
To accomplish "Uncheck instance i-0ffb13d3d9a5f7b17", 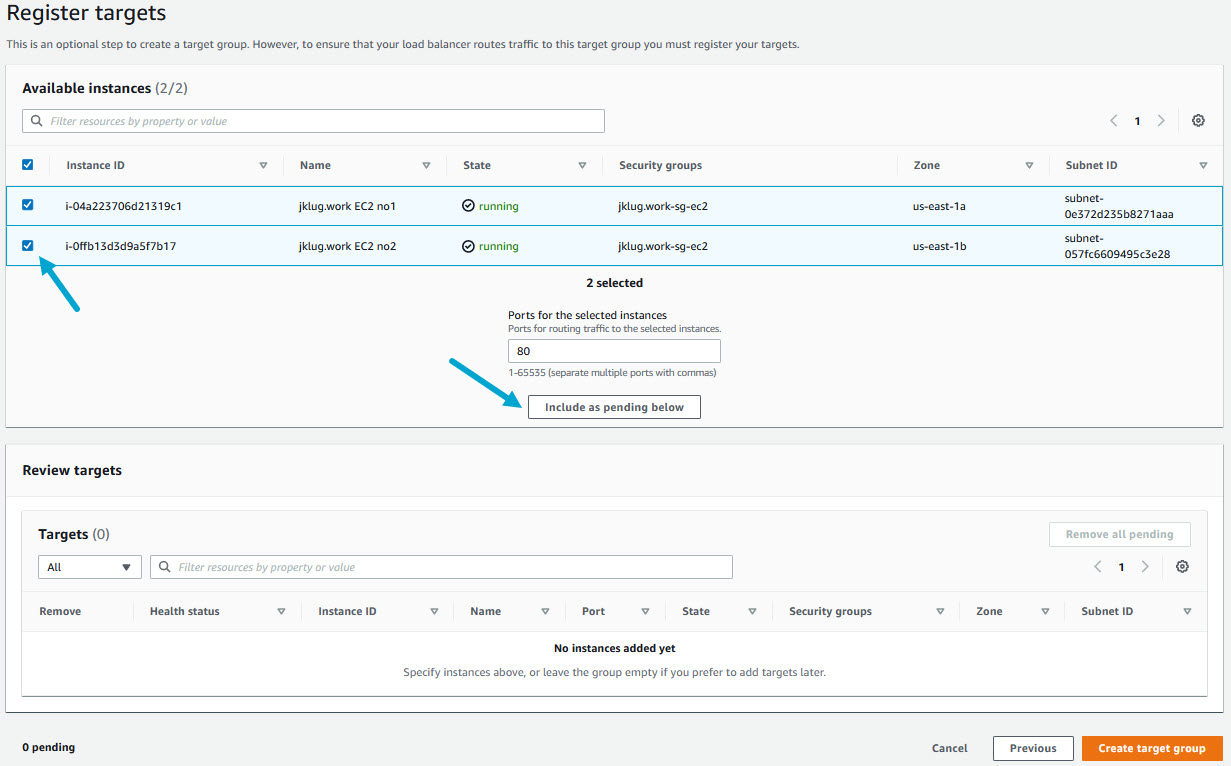I will coord(28,245).
